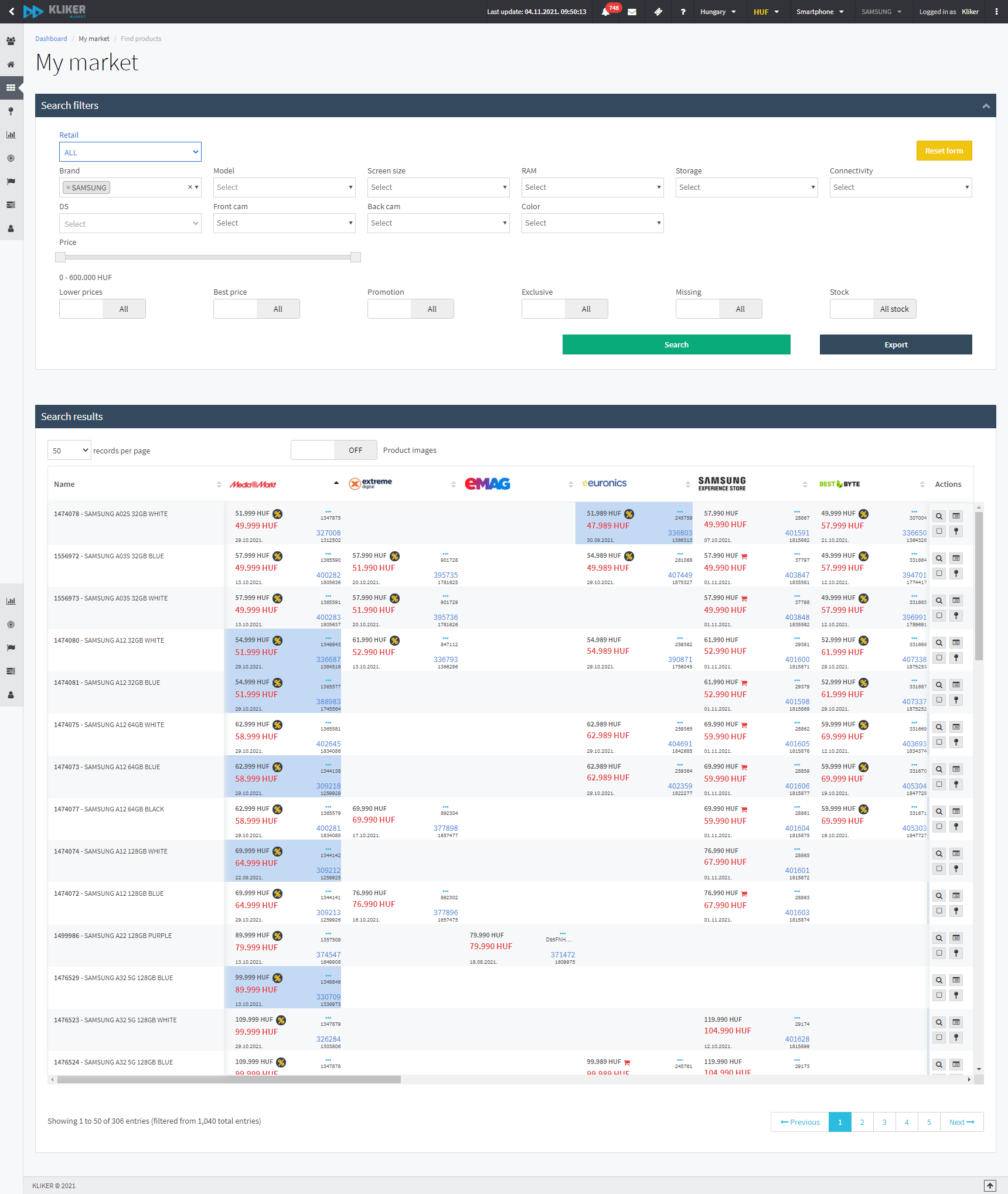
Task: Click the price tag icon in header
Action: [x=658, y=12]
